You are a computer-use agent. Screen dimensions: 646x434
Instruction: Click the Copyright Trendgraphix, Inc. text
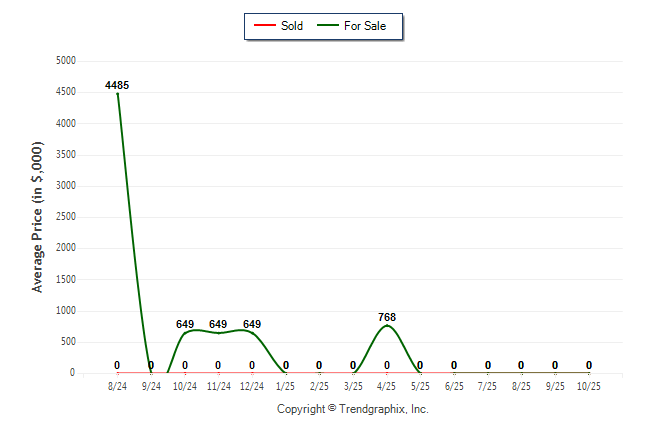pyautogui.click(x=352, y=409)
